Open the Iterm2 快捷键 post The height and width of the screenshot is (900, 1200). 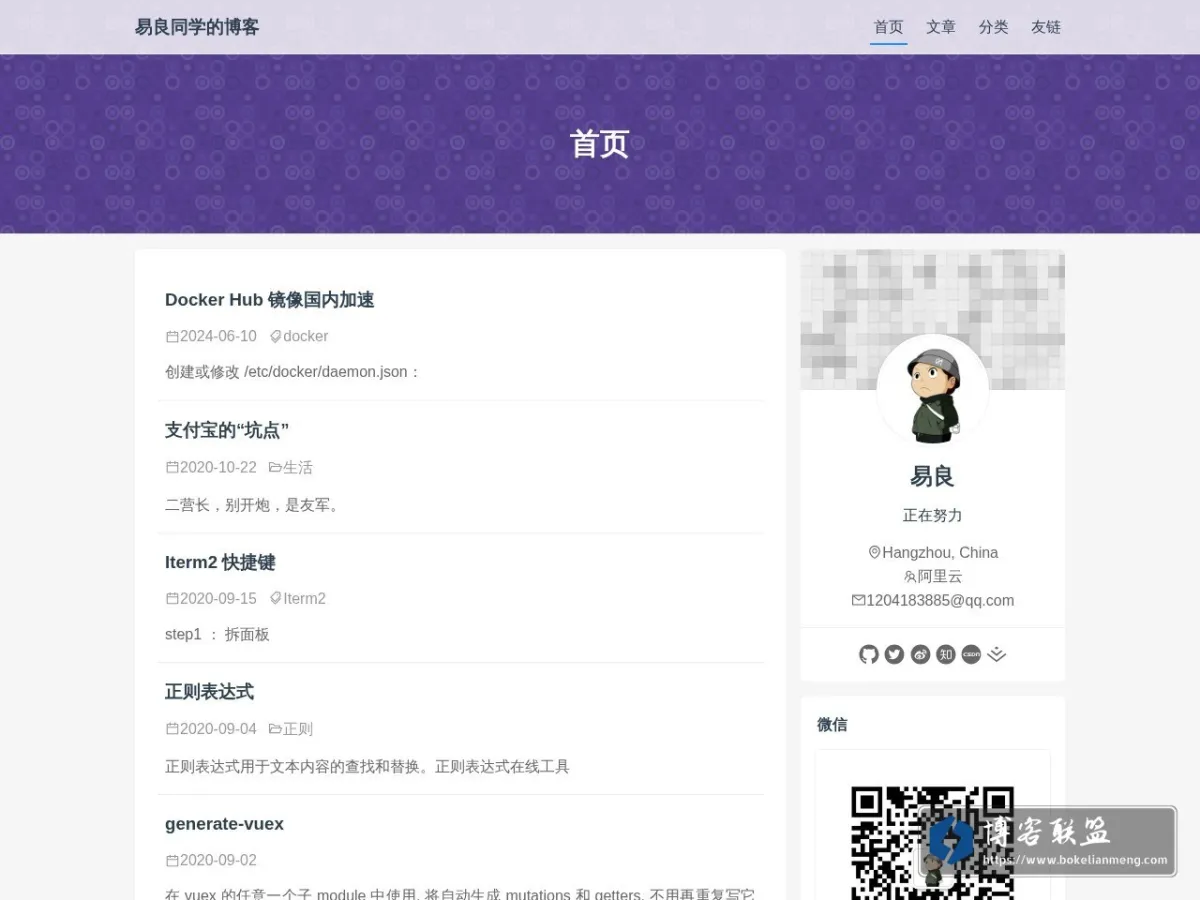tap(220, 562)
